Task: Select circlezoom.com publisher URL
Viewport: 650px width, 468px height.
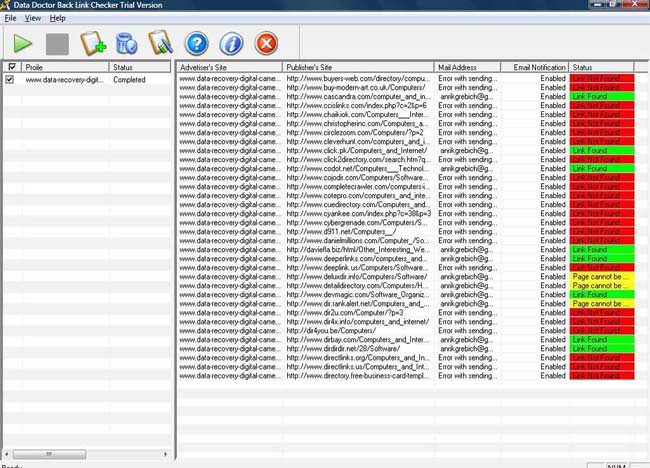Action: pyautogui.click(x=355, y=133)
